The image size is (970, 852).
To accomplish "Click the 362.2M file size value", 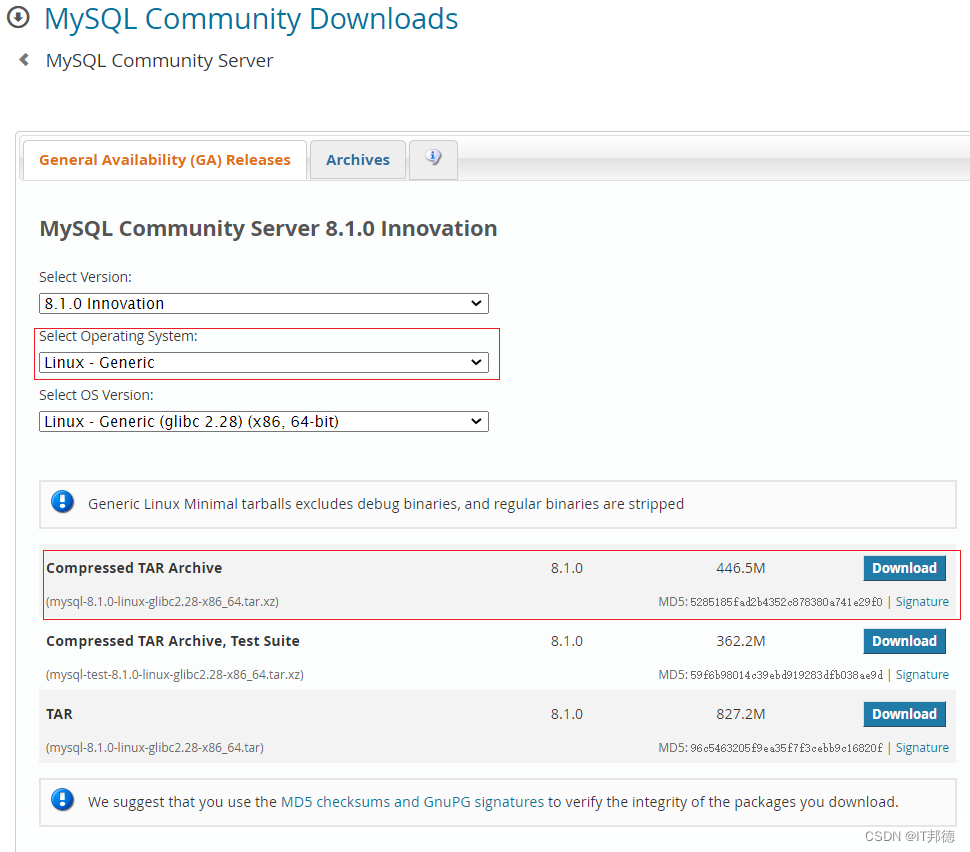I will pyautogui.click(x=740, y=641).
